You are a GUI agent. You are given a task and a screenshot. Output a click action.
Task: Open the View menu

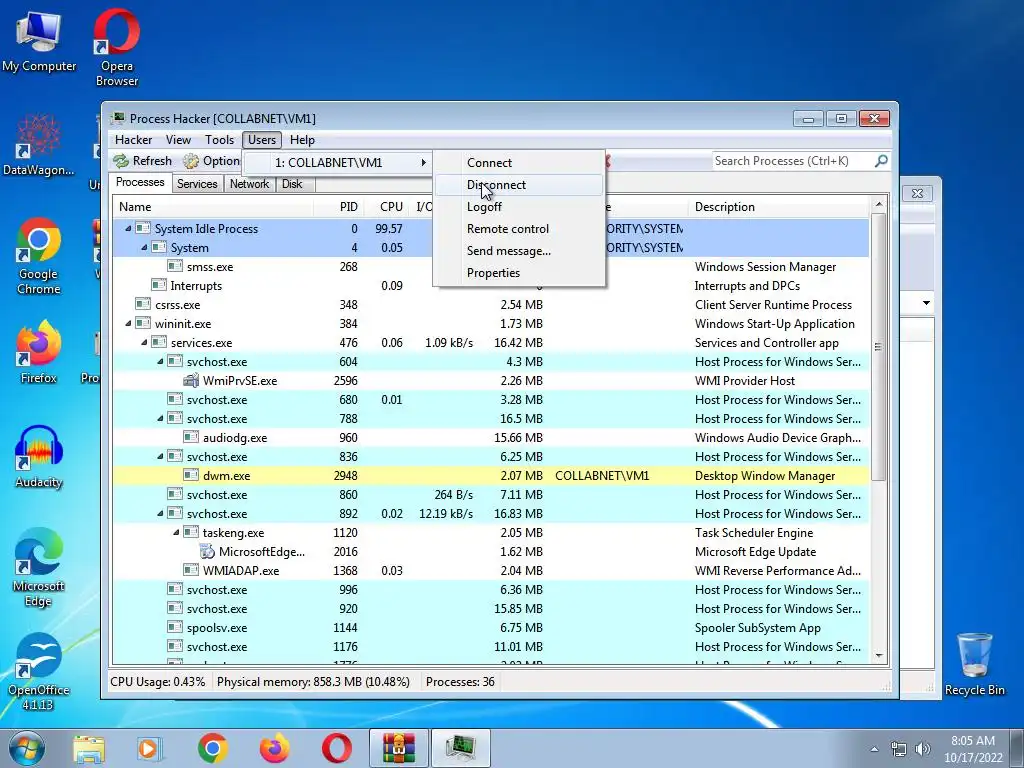pyautogui.click(x=178, y=140)
